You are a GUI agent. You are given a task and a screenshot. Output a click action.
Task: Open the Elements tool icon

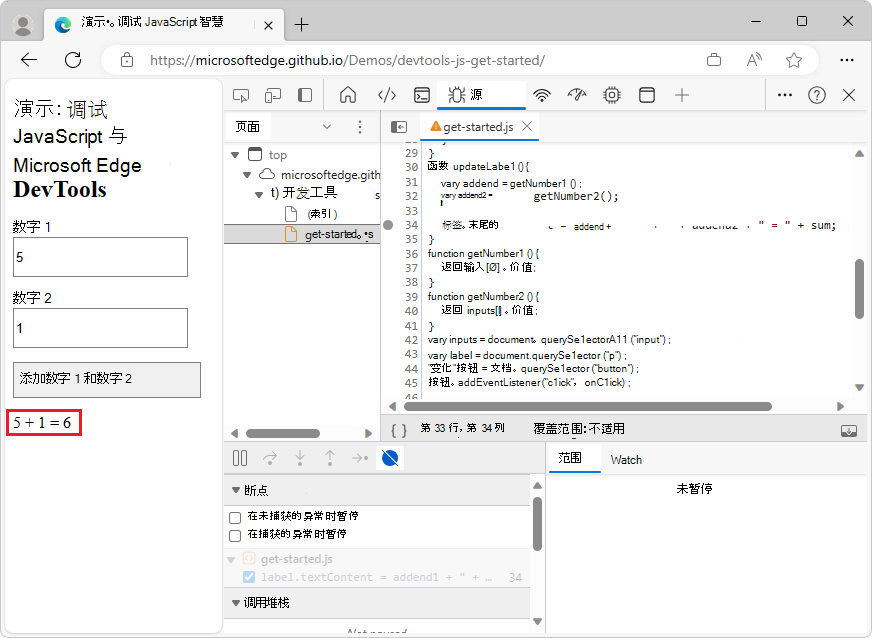click(x=387, y=95)
